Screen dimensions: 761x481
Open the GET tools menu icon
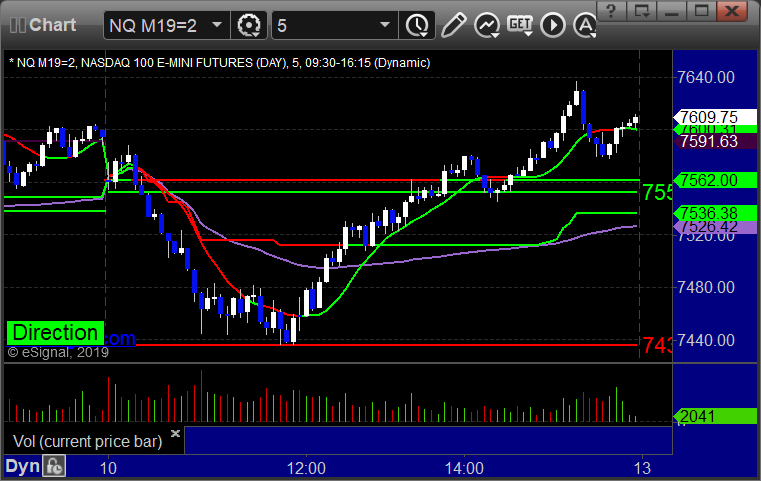(x=520, y=25)
